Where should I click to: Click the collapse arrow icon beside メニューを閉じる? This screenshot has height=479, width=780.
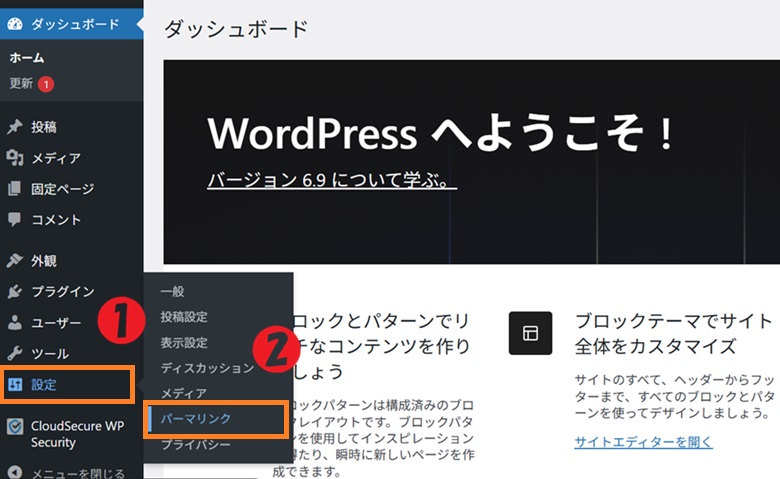click(15, 472)
